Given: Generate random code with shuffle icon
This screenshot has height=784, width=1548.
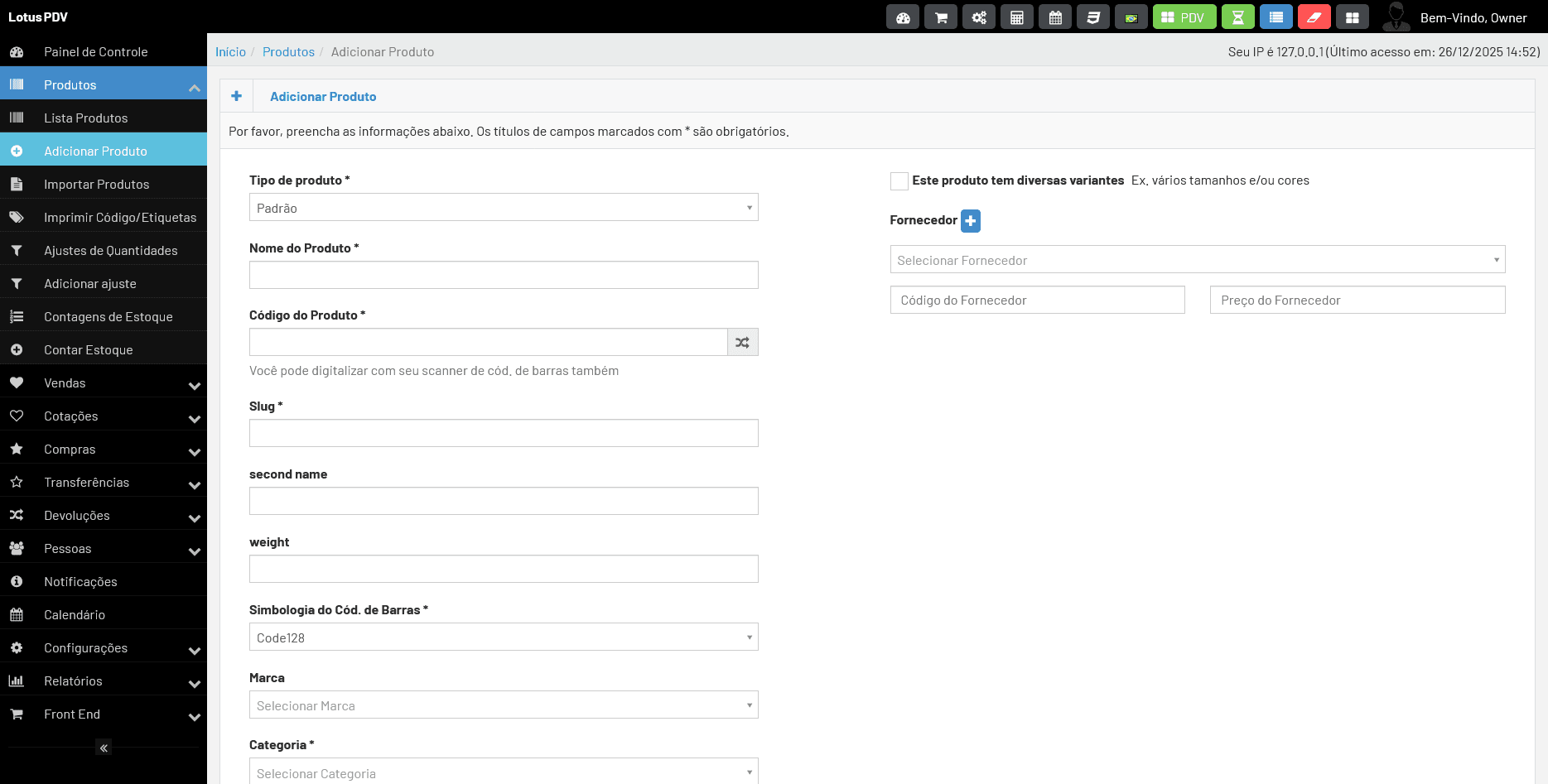Looking at the screenshot, I should pos(742,343).
